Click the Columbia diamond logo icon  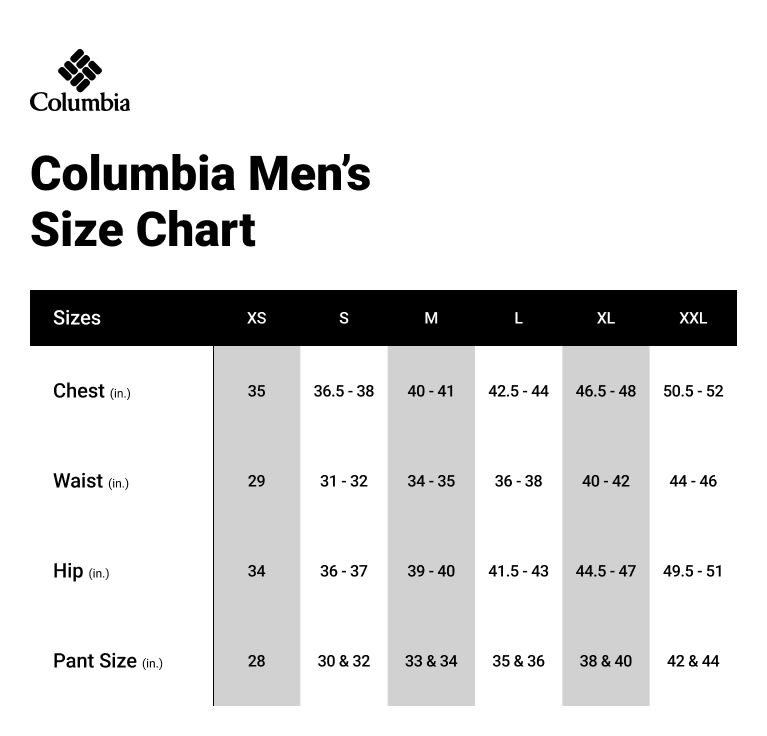pyautogui.click(x=80, y=69)
